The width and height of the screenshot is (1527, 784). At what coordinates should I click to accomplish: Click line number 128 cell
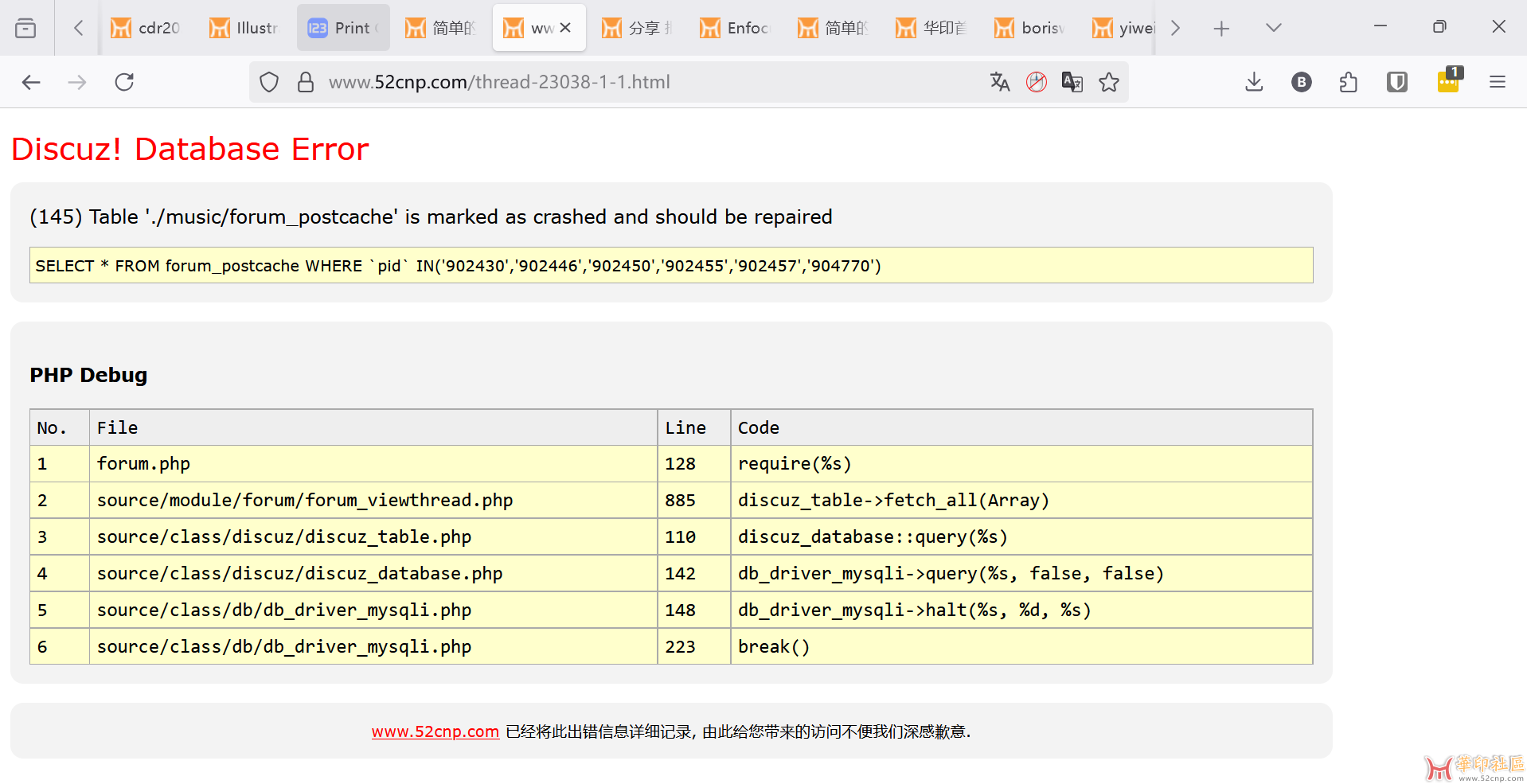coord(694,464)
